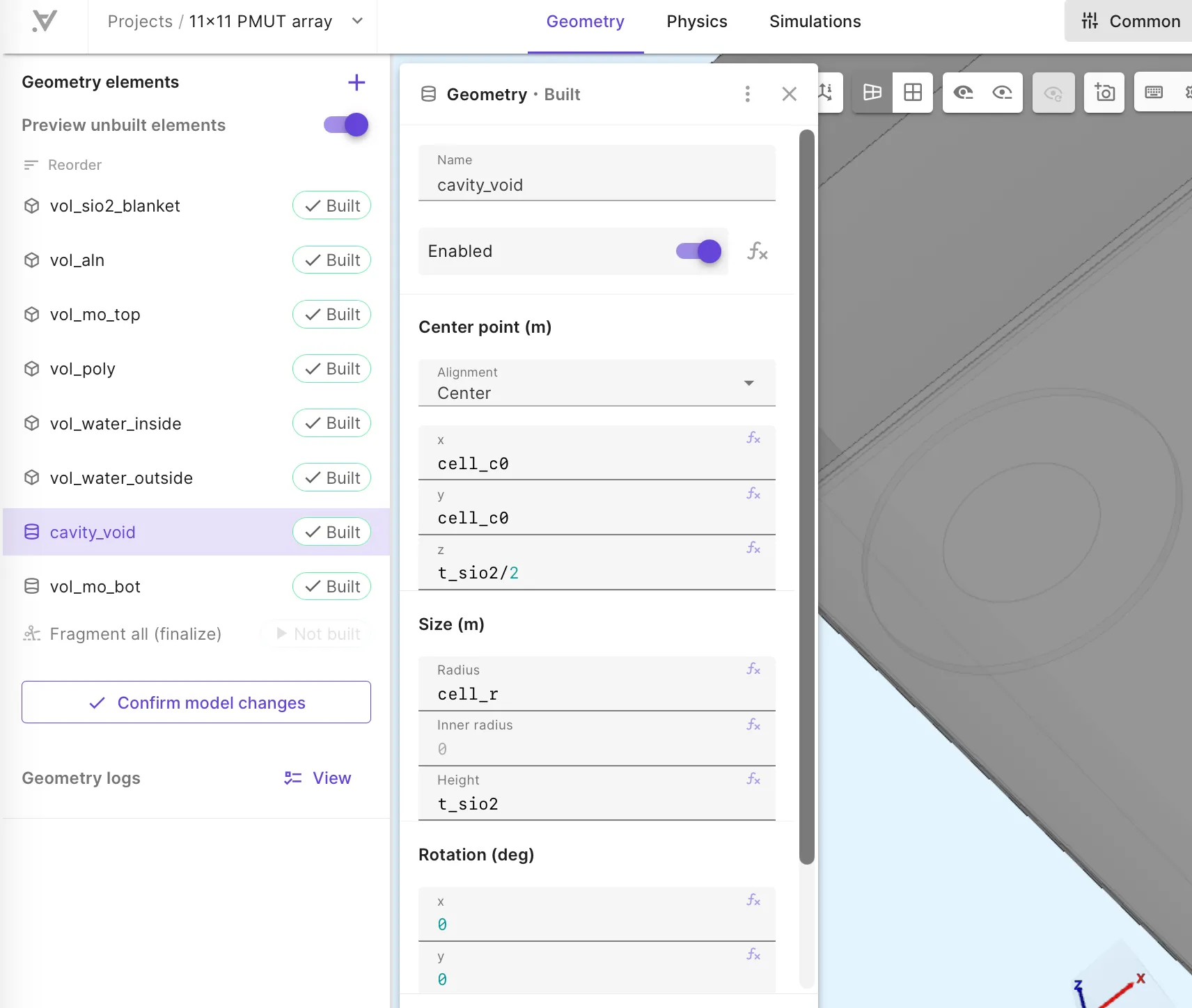This screenshot has height=1008, width=1192.
Task: Click the filled eye hide-selection icon
Action: pos(964,93)
